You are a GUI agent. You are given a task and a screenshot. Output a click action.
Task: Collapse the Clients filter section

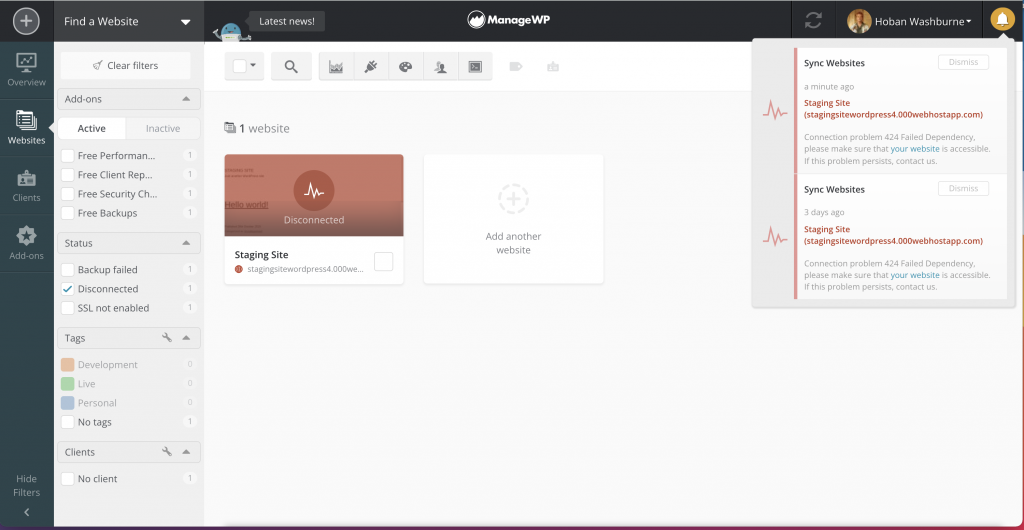[x=186, y=452]
